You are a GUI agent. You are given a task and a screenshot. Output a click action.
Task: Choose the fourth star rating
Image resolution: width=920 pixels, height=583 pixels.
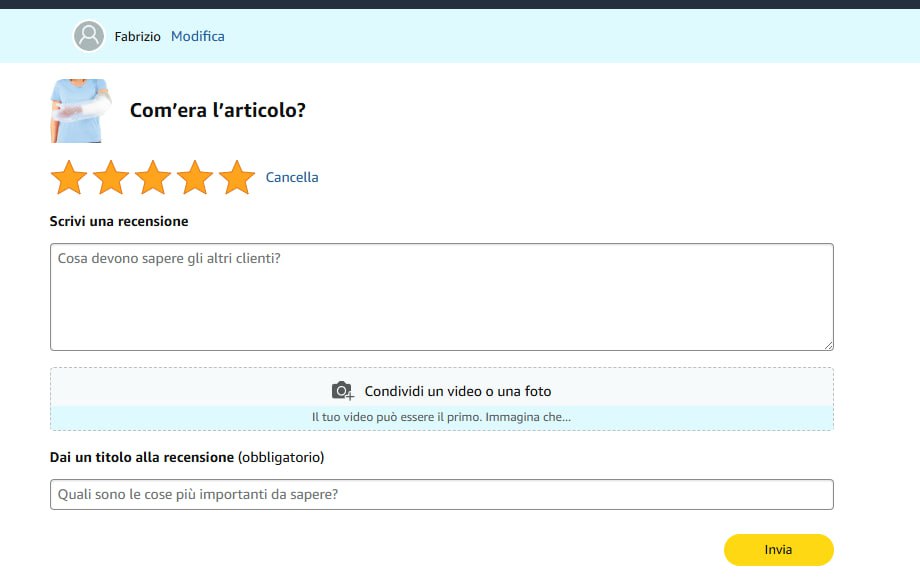coord(195,178)
